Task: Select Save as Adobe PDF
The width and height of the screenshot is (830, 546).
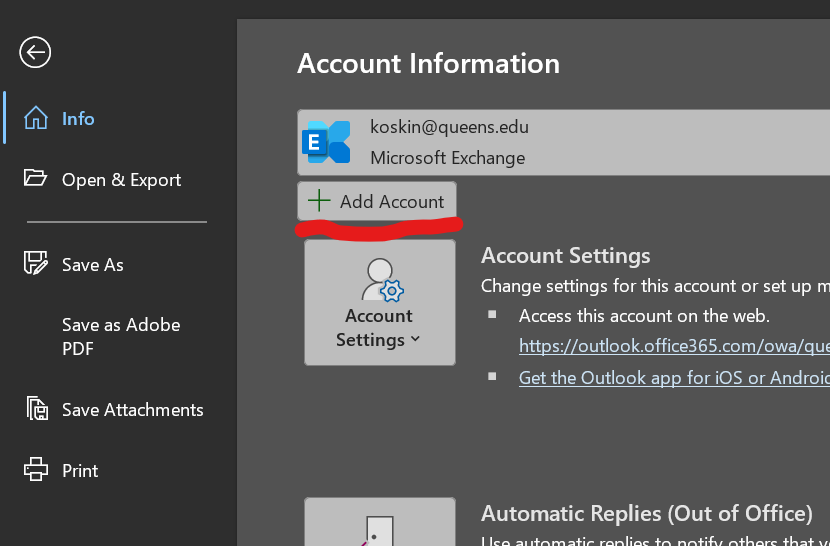Action: [x=119, y=336]
